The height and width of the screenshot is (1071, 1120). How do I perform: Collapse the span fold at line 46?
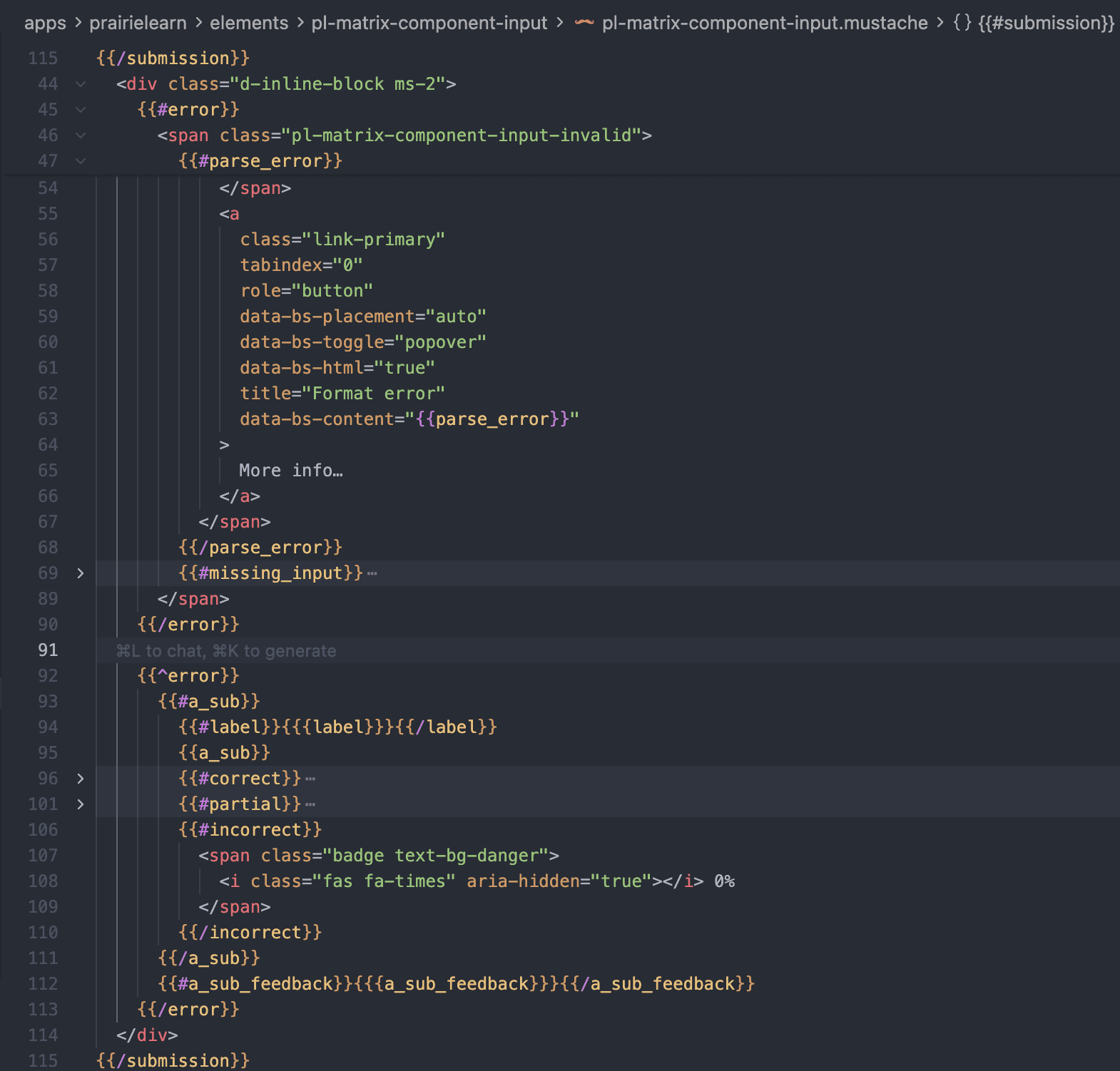(x=81, y=135)
